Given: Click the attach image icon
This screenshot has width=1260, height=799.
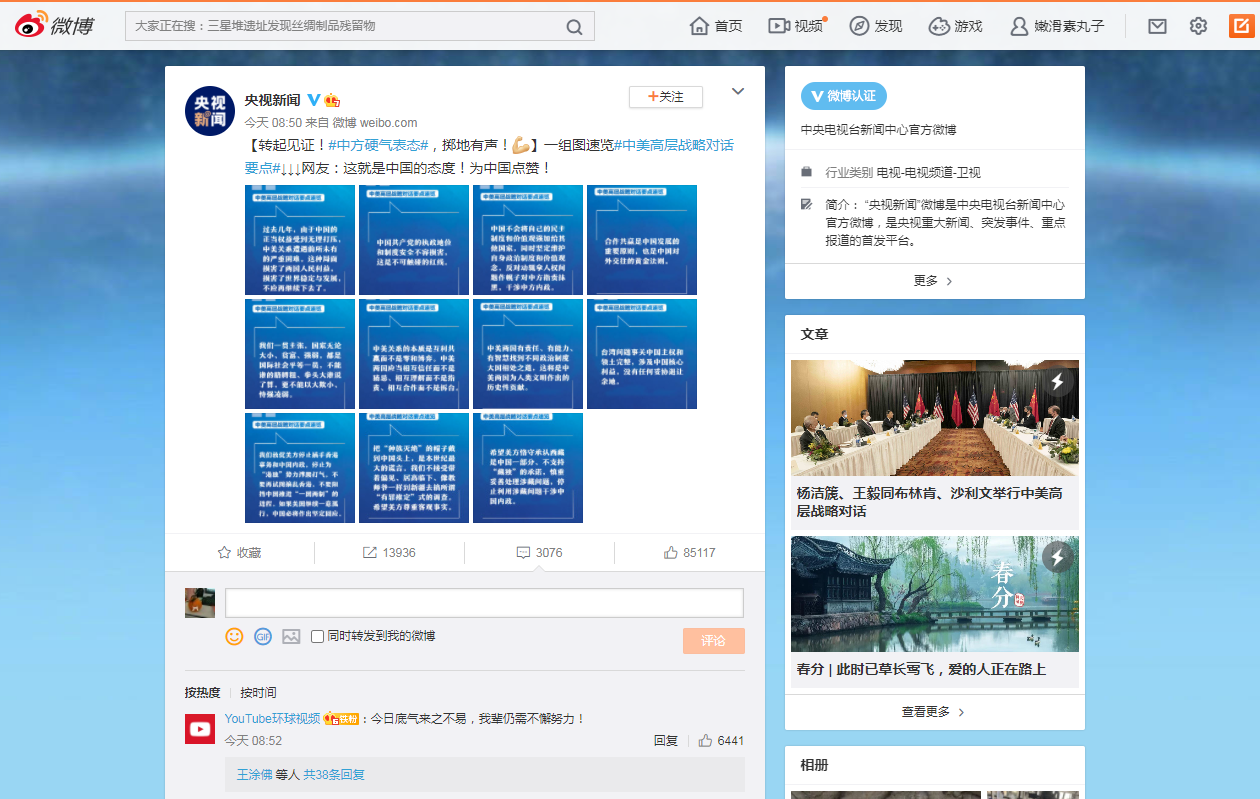Looking at the screenshot, I should [291, 636].
